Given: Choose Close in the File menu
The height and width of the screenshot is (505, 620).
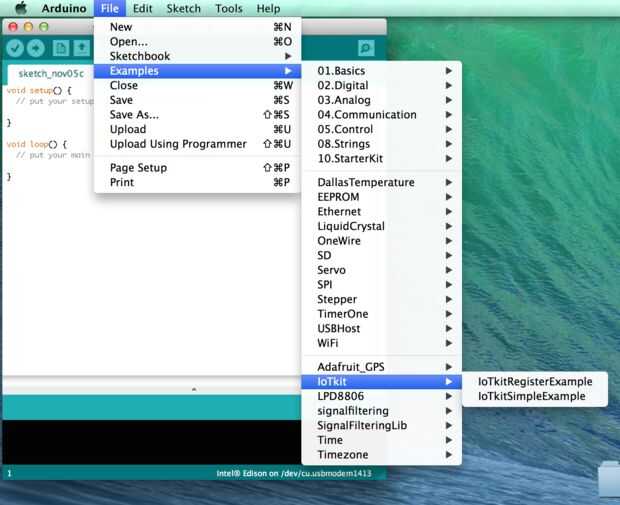Looking at the screenshot, I should (x=197, y=85).
